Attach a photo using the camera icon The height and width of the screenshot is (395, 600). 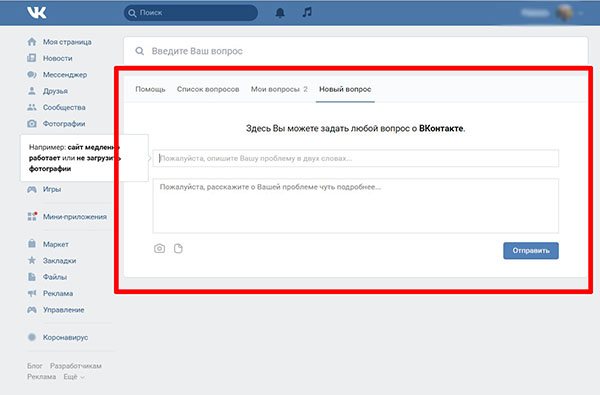point(160,248)
